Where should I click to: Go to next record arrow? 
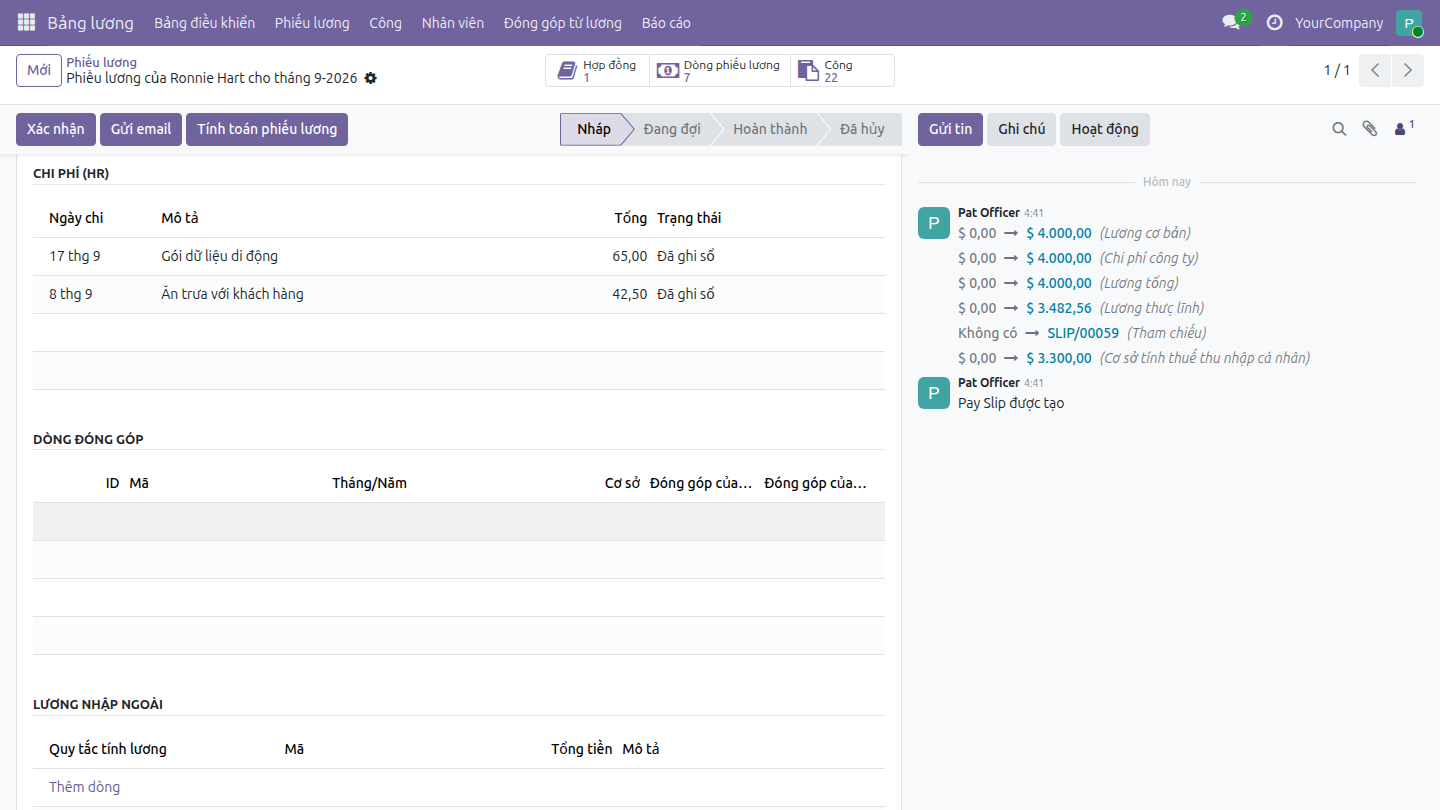click(1407, 70)
